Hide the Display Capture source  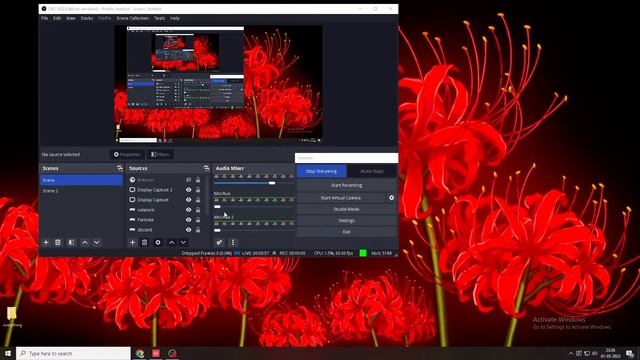point(188,200)
